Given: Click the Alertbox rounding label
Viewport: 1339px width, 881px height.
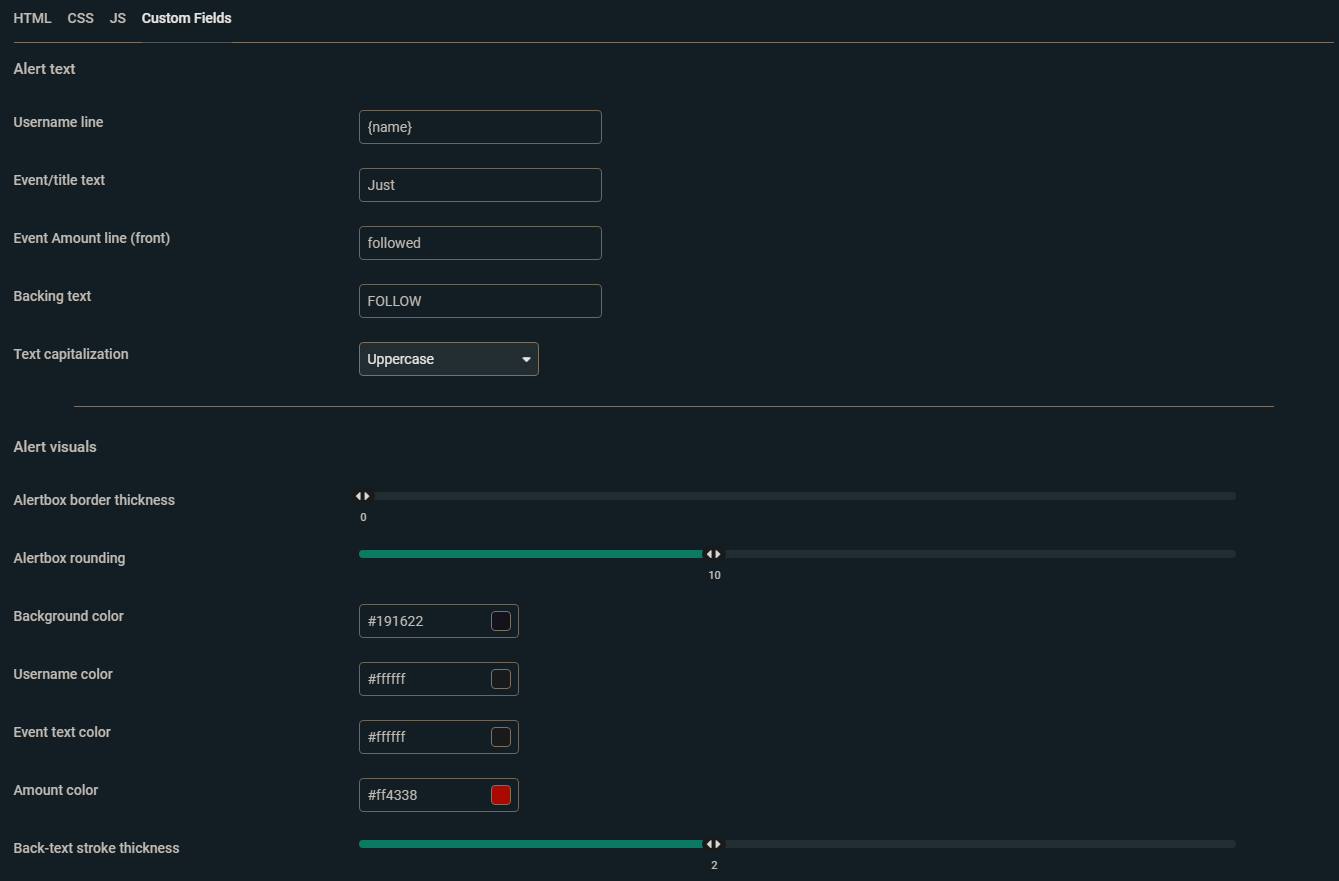Looking at the screenshot, I should (x=69, y=558).
